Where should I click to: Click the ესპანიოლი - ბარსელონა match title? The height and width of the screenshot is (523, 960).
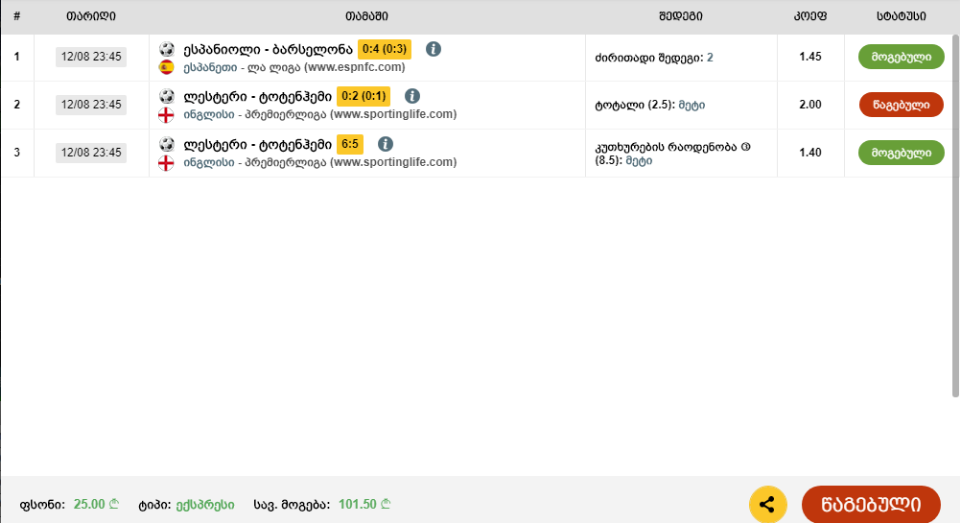[268, 49]
